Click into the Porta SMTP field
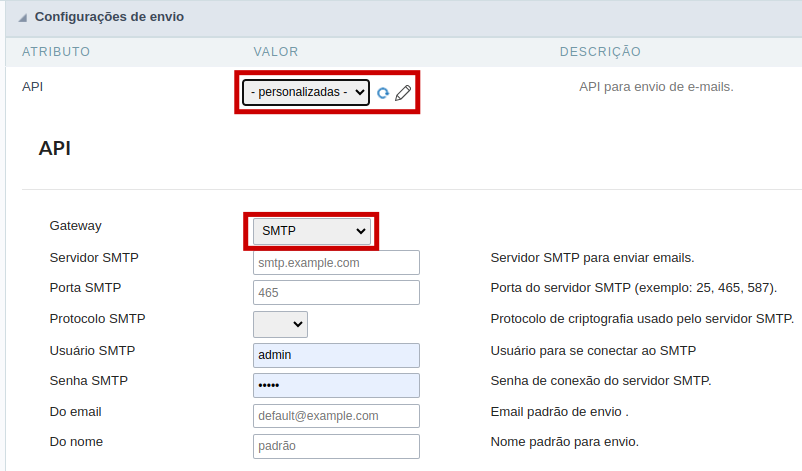 point(336,293)
